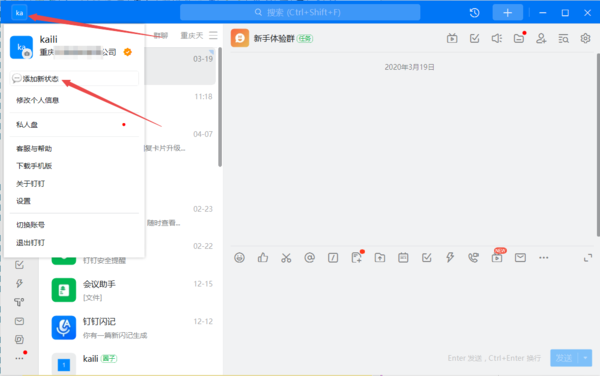Click the 会议助手 green avatar
The image size is (600, 376).
click(64, 290)
